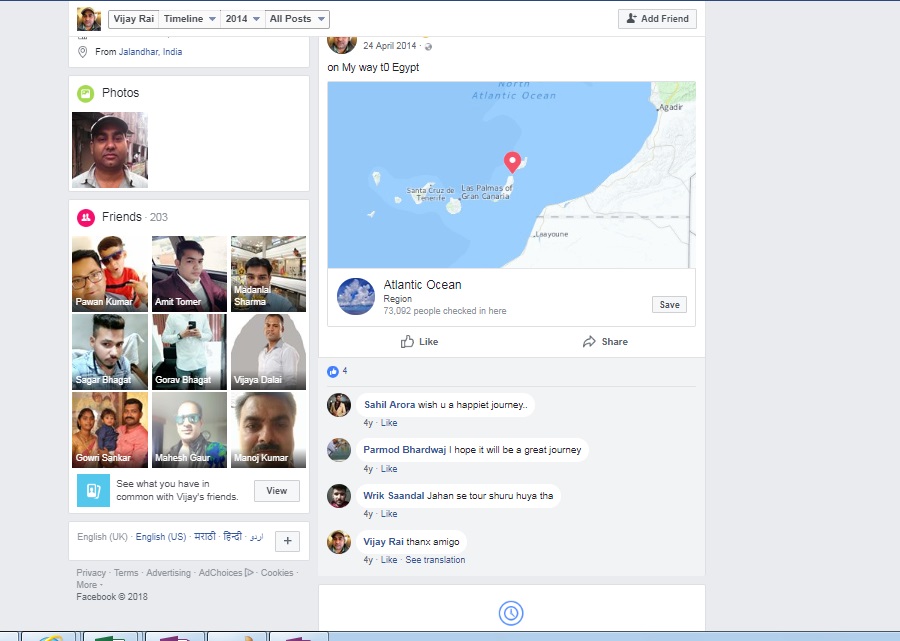This screenshot has height=641, width=900.
Task: Click Parmod Bhardwaj's comment avatar
Action: 339,450
